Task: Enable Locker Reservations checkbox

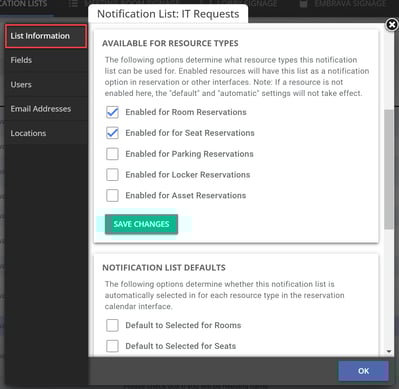Action: pyautogui.click(x=112, y=175)
